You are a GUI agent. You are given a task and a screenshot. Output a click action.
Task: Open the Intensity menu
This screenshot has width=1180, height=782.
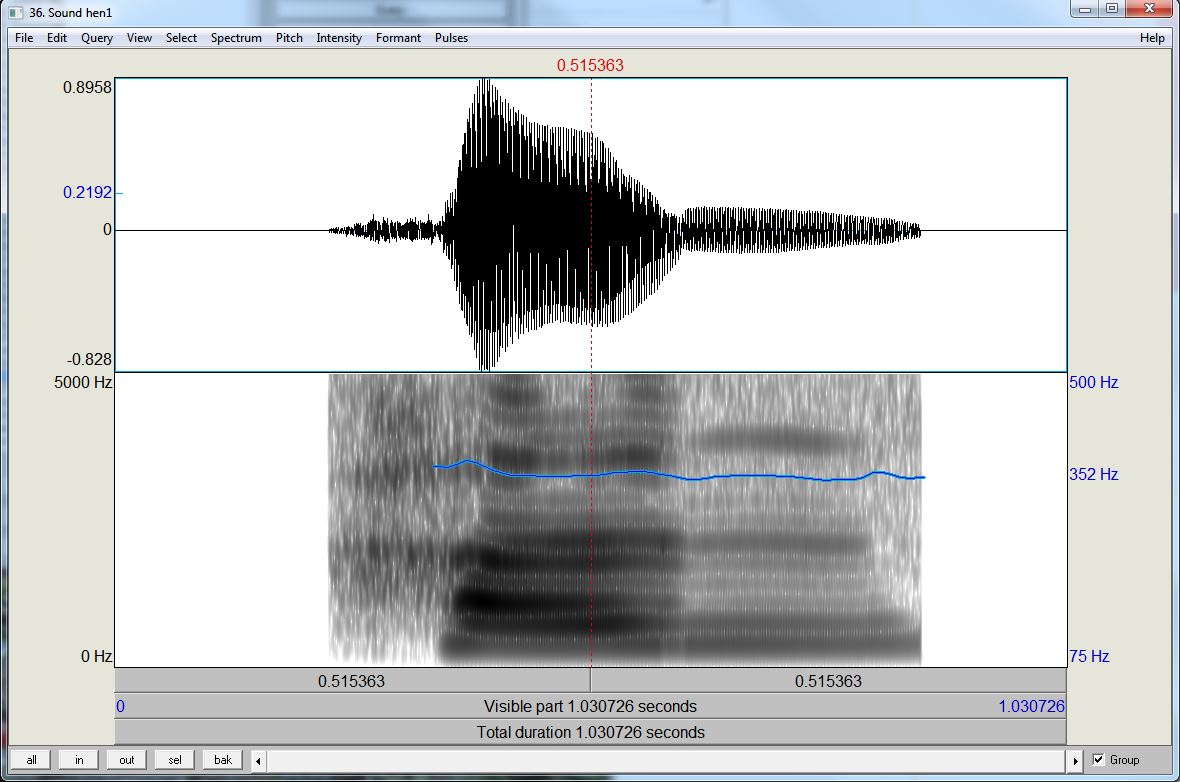click(x=339, y=38)
